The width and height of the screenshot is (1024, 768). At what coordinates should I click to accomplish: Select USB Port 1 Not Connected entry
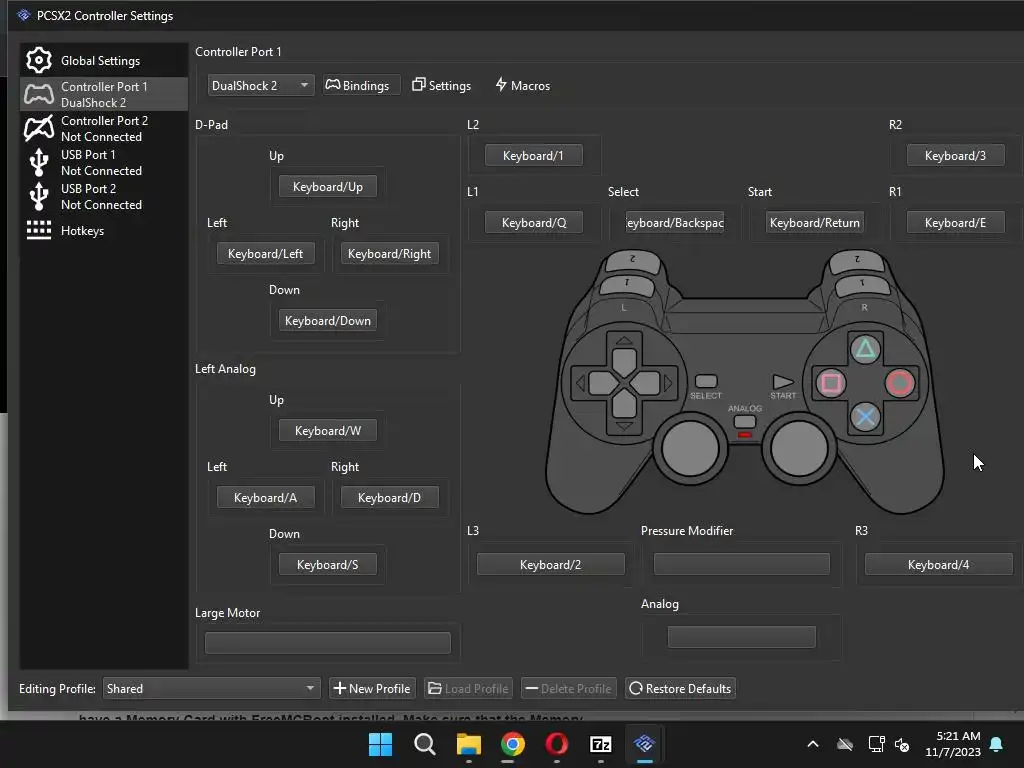[104, 163]
